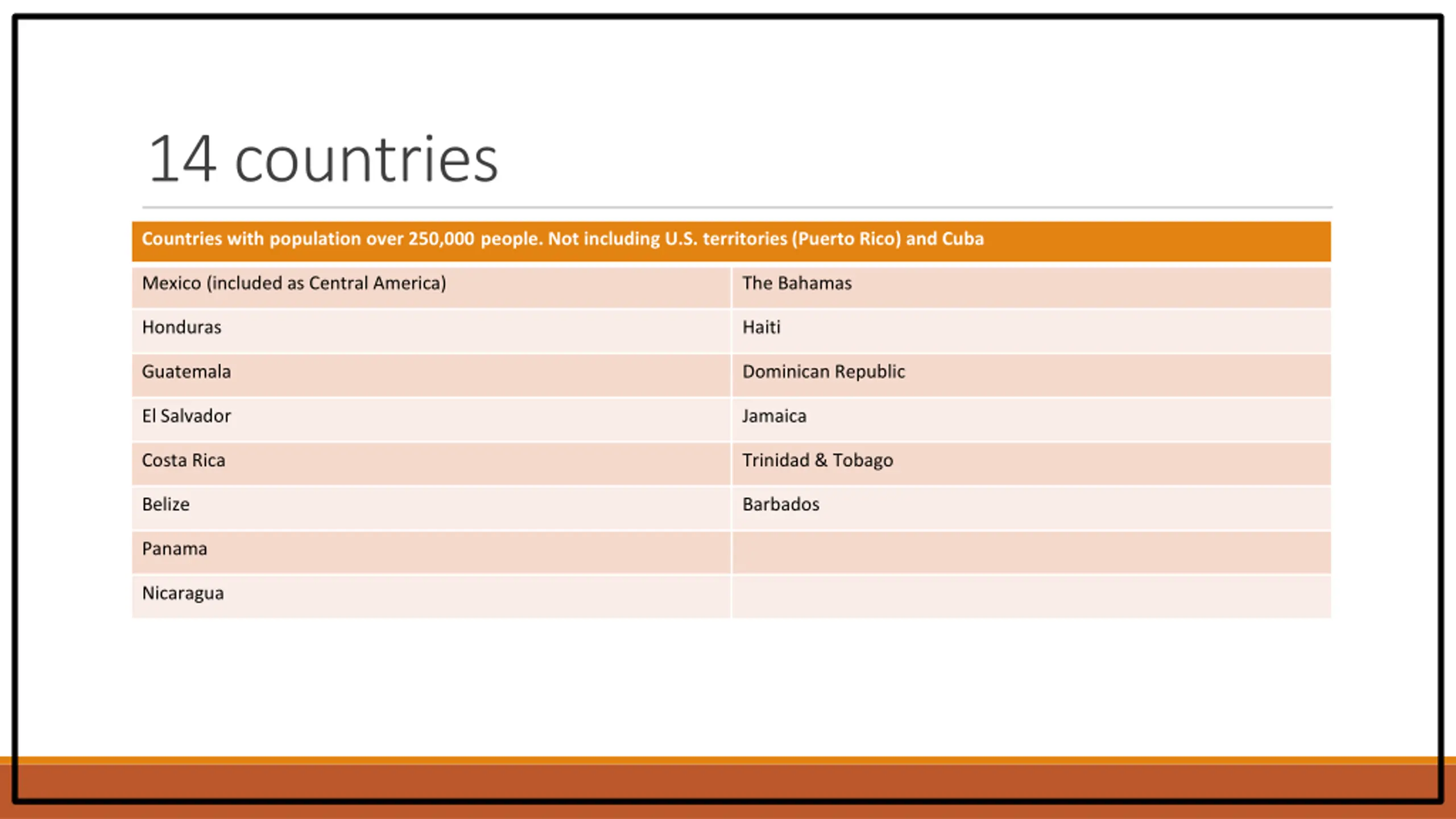Viewport: 1456px width, 819px height.
Task: Select the 'Trinidad & Tobago' table cell
Action: pyautogui.click(x=1032, y=464)
